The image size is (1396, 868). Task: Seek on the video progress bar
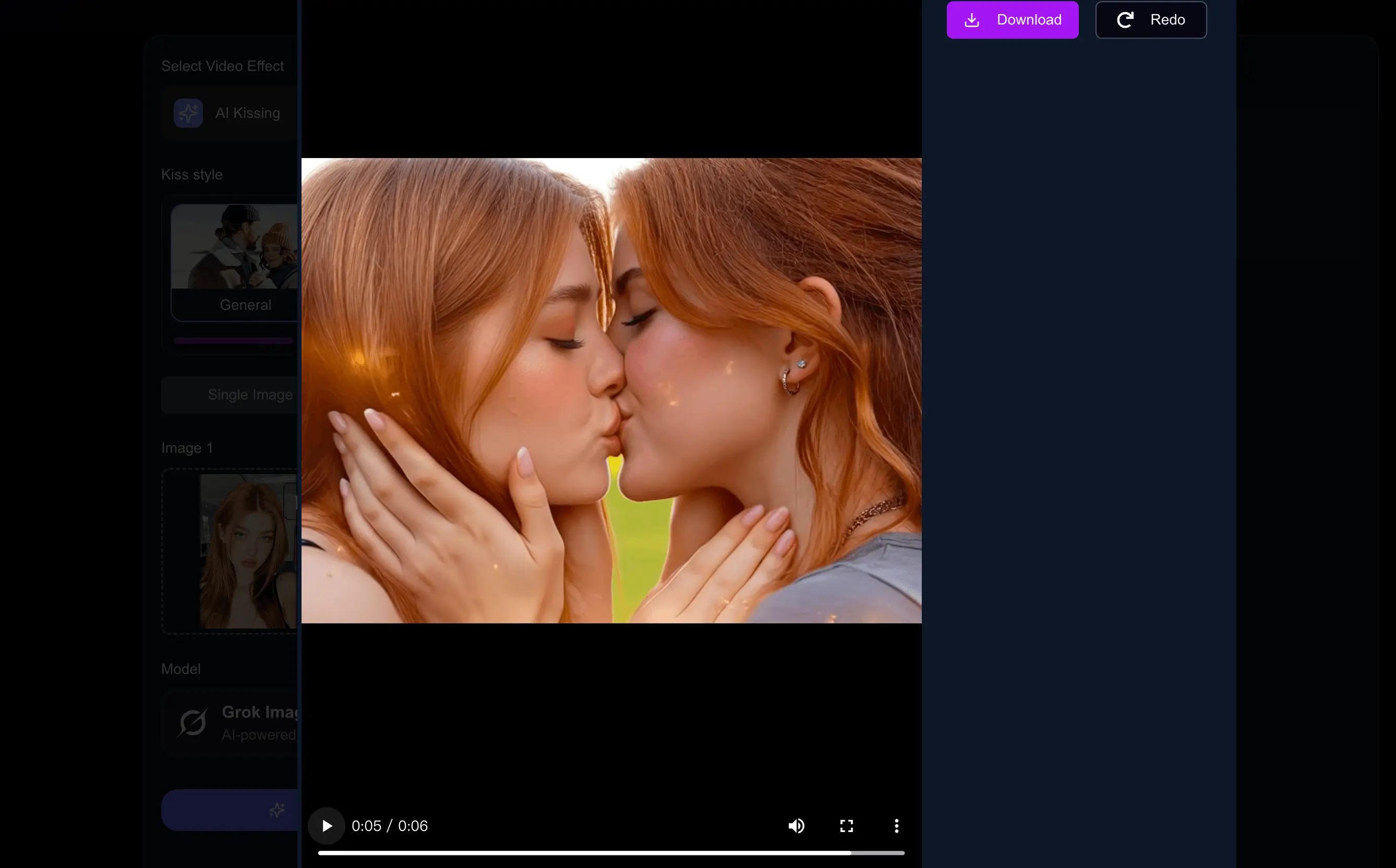[x=611, y=853]
